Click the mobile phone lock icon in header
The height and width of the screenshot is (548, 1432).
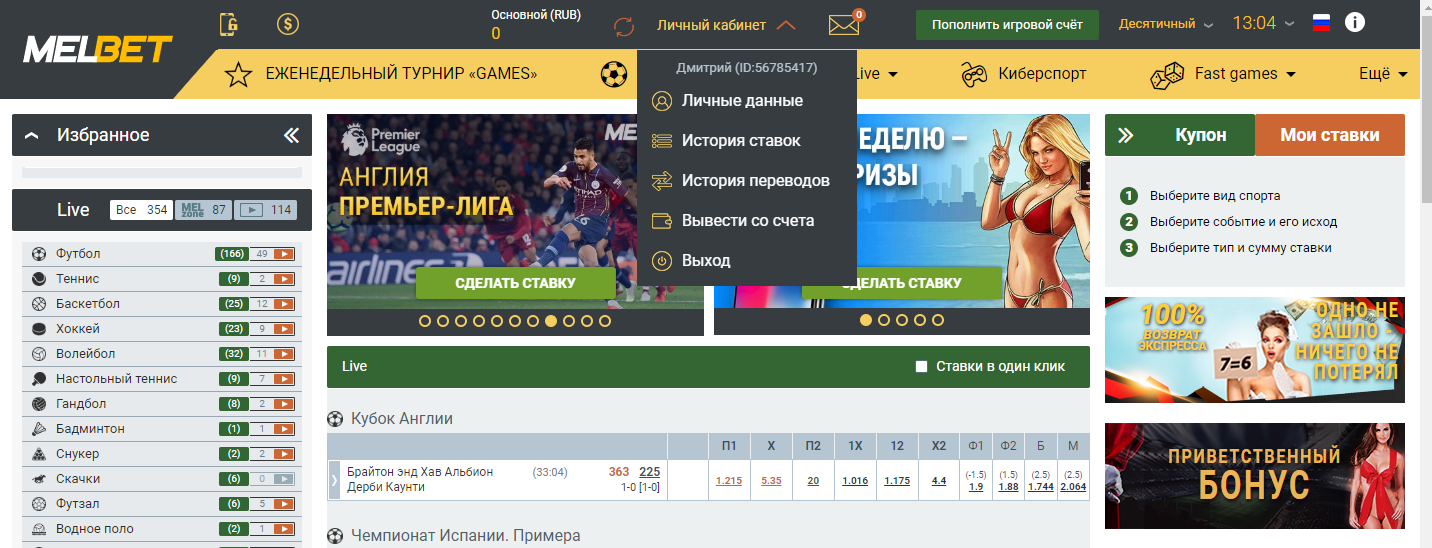[229, 24]
